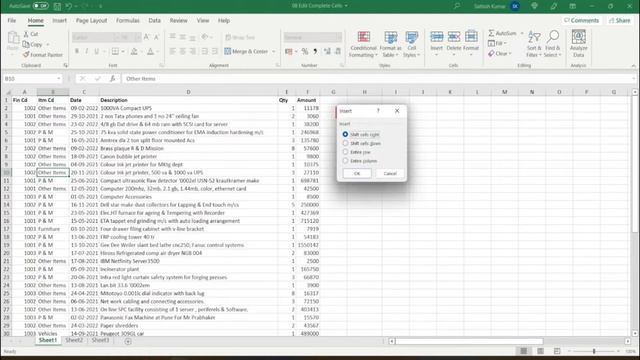Click the Cut command

click(31, 34)
